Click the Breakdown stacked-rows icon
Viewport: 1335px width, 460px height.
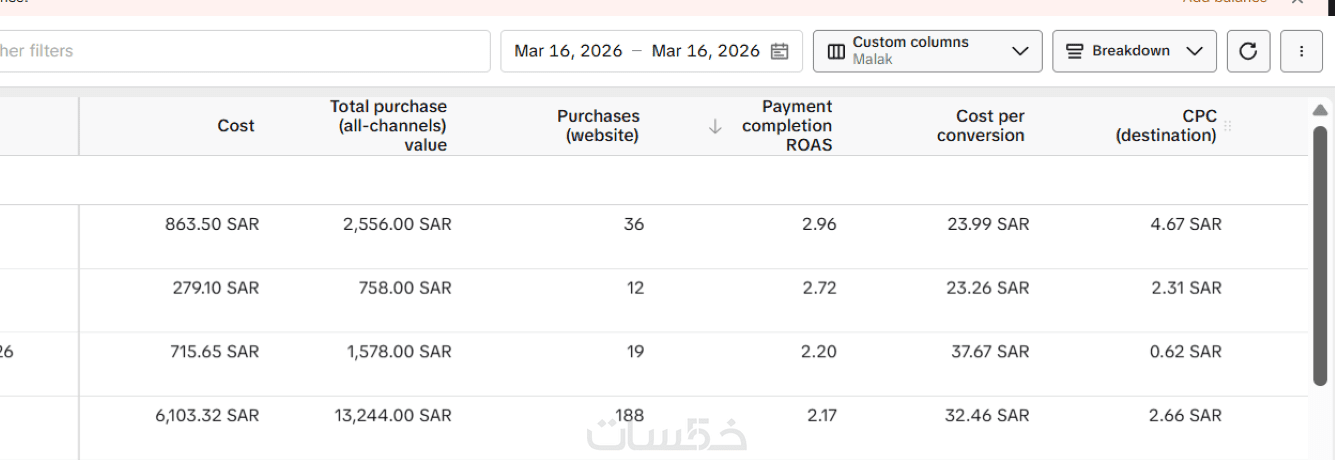coord(1075,51)
